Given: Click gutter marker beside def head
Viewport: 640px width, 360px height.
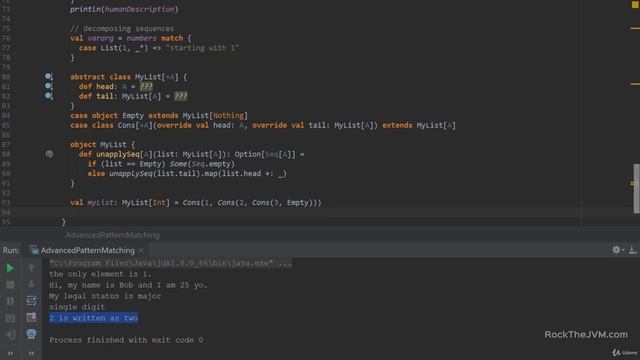Looking at the screenshot, I should [49, 86].
